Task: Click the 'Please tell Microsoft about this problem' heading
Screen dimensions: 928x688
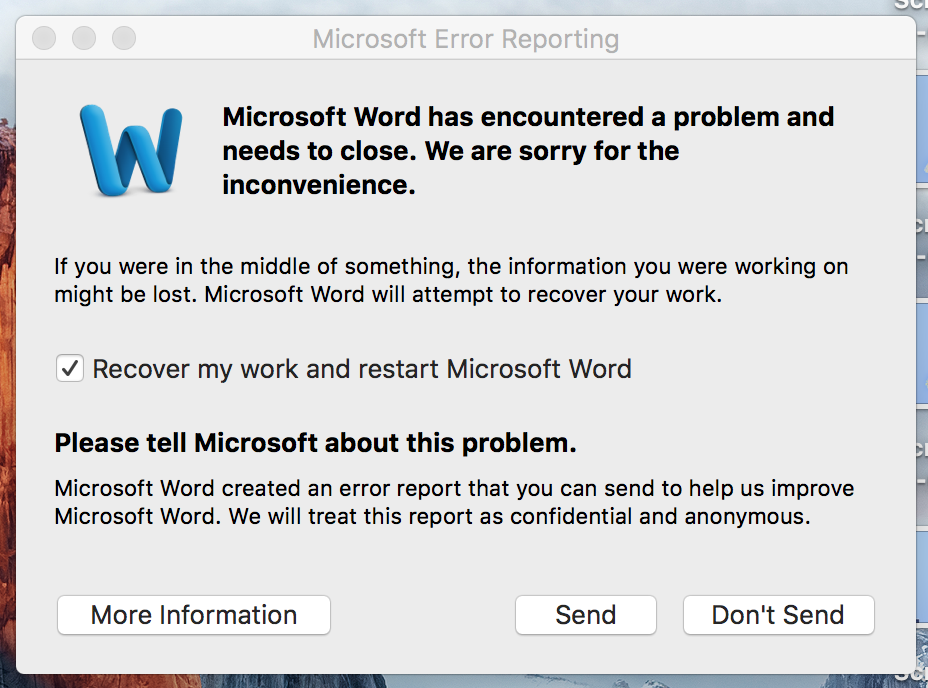Action: coord(315,443)
